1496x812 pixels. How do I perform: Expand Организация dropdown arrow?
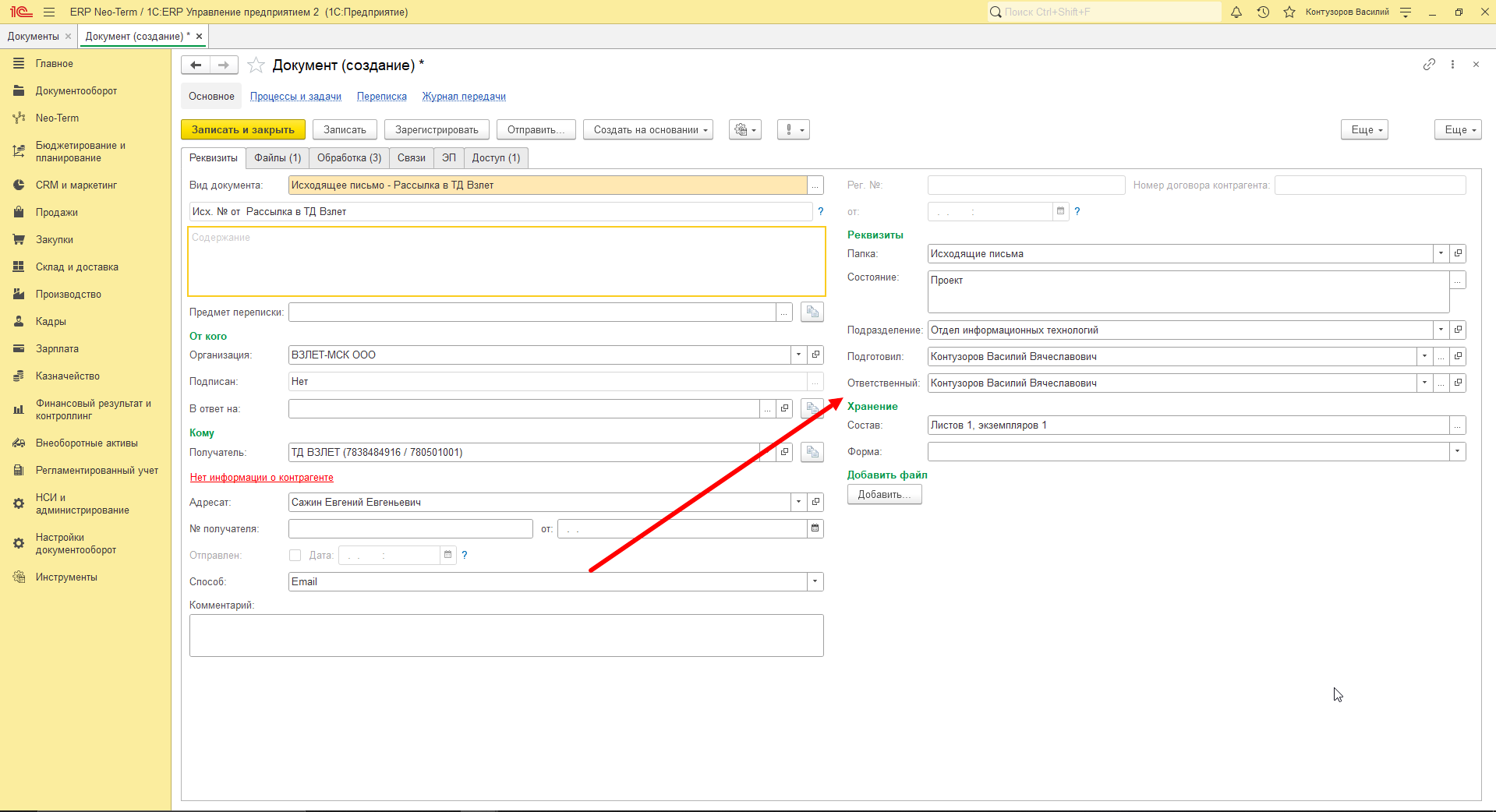(798, 355)
